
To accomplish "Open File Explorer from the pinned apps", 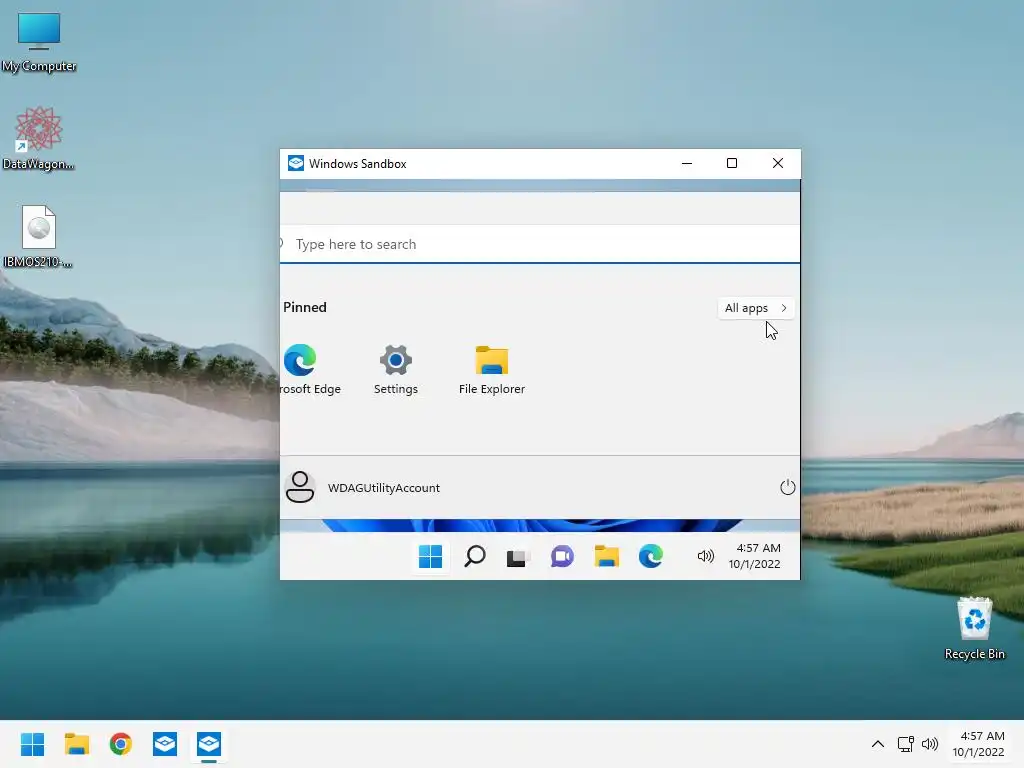I will click(x=492, y=369).
